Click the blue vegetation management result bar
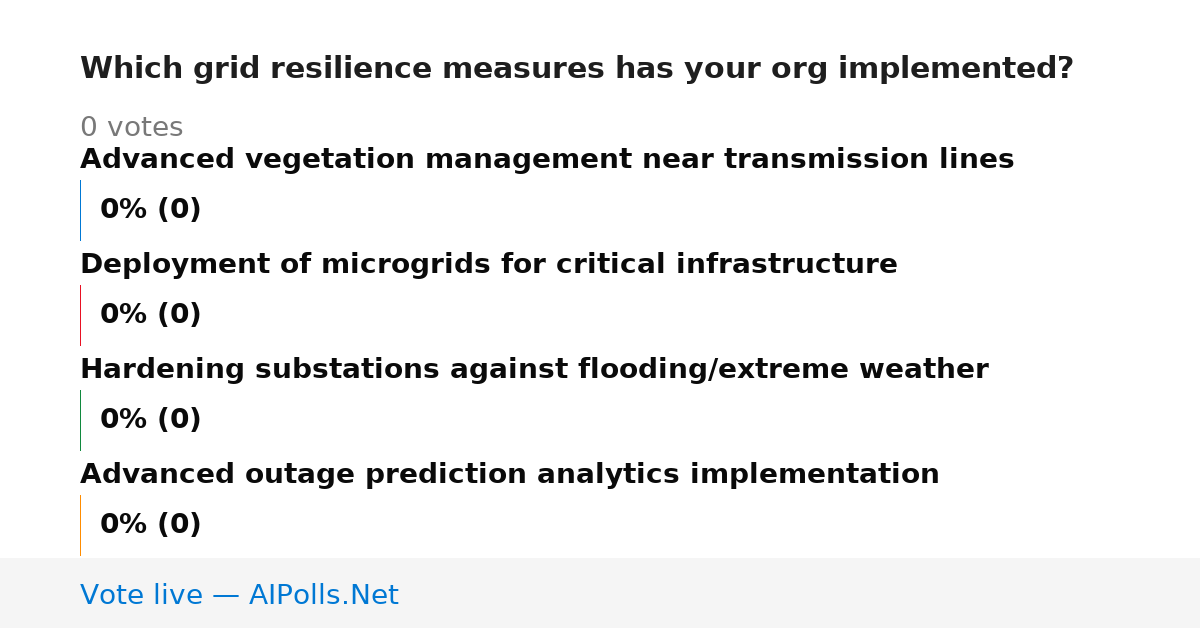 pyautogui.click(x=80, y=210)
